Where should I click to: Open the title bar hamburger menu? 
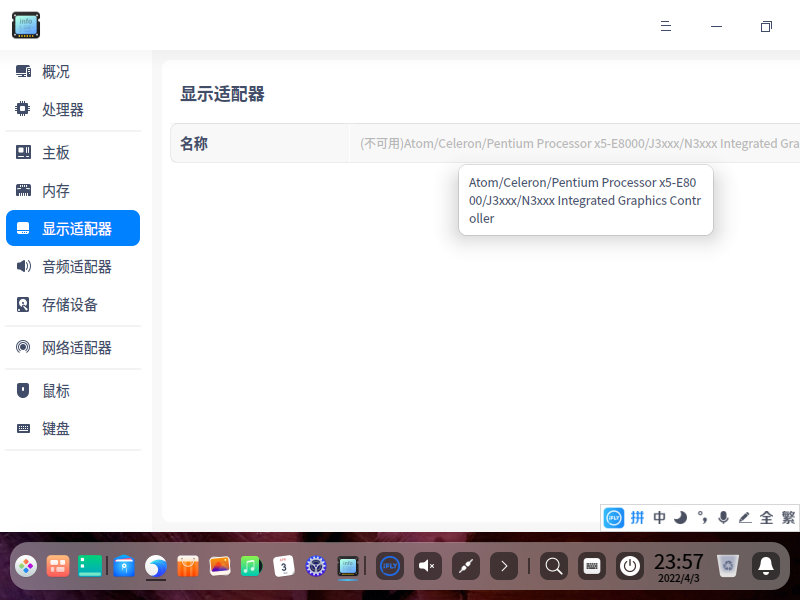(666, 26)
